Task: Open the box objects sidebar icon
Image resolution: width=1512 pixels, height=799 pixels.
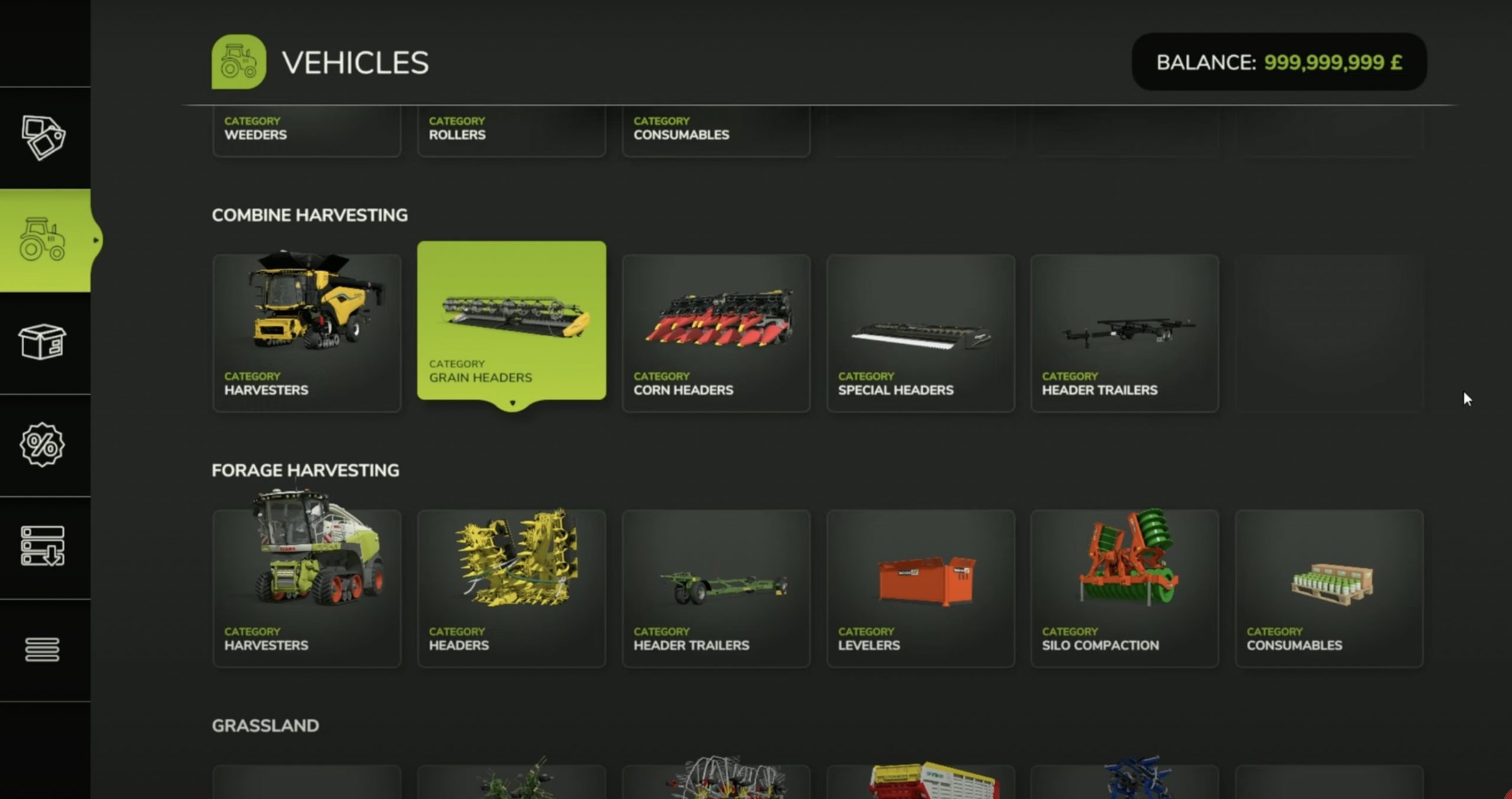Action: (x=42, y=342)
